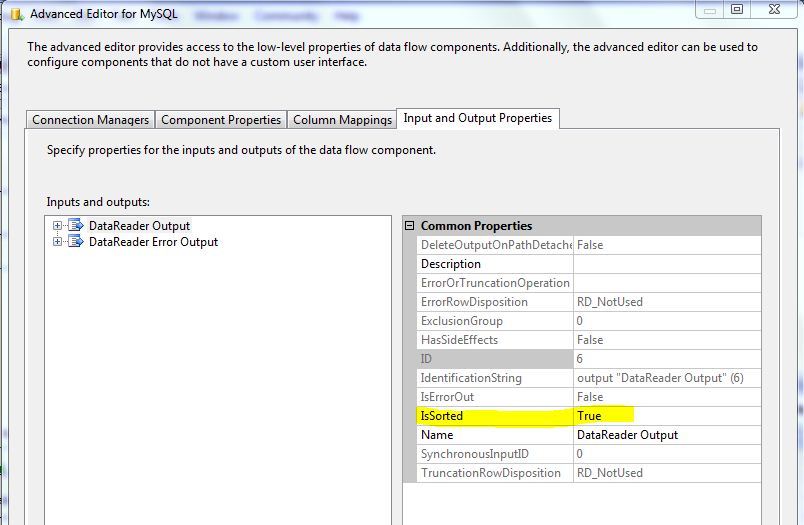
Task: Select the IsErrorOut property label
Action: point(495,397)
